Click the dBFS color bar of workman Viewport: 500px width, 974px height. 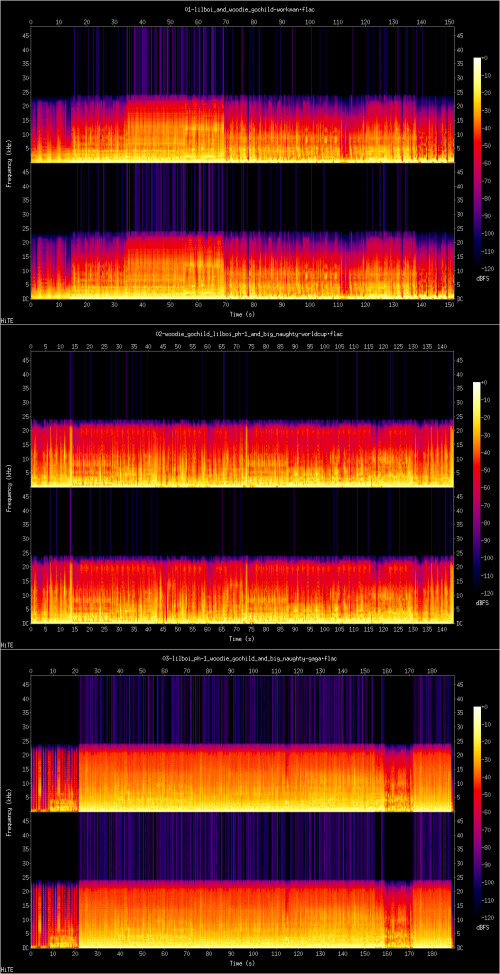point(478,163)
